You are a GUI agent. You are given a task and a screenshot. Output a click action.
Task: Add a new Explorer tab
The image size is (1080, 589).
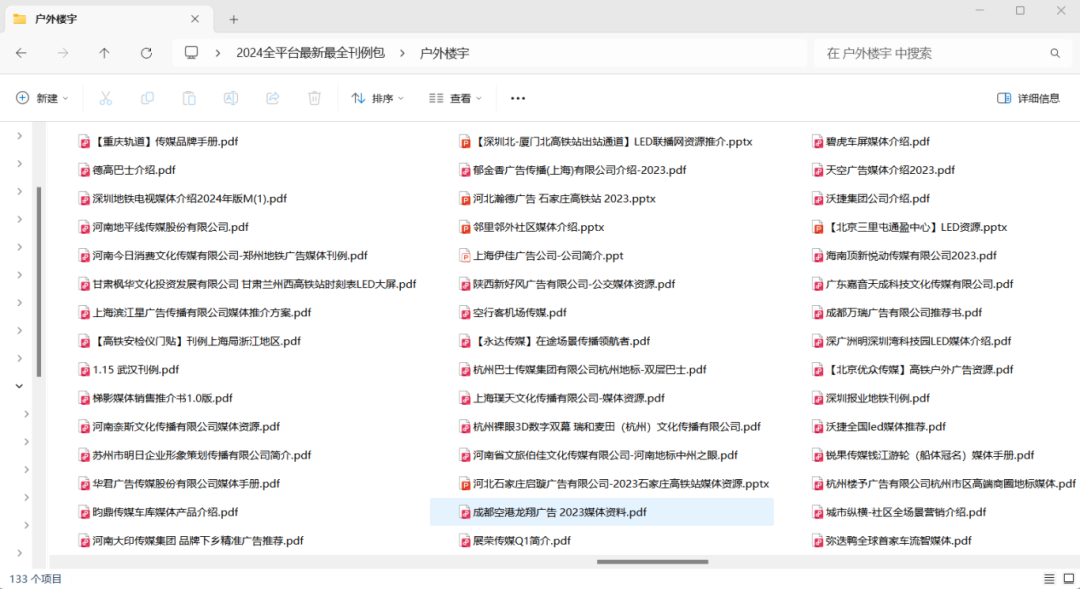[233, 19]
